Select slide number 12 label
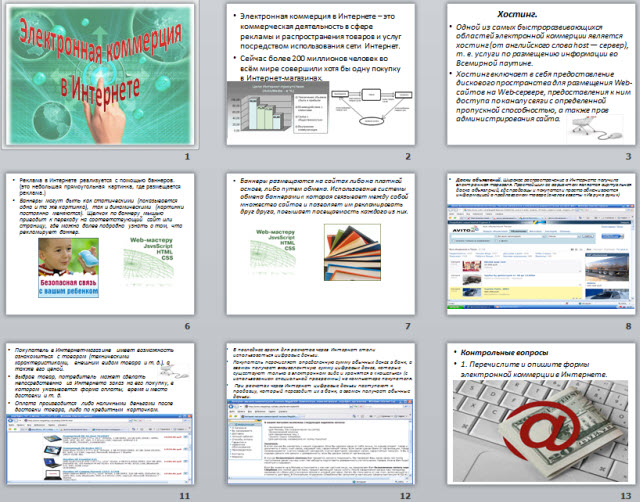 tap(404, 495)
